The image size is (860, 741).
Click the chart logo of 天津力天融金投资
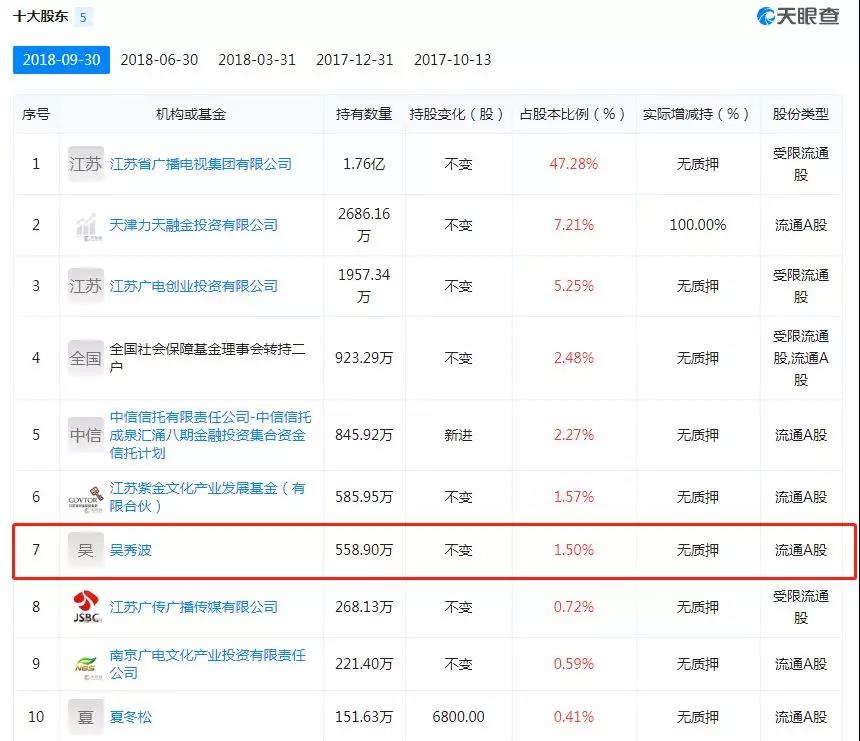pos(87,226)
